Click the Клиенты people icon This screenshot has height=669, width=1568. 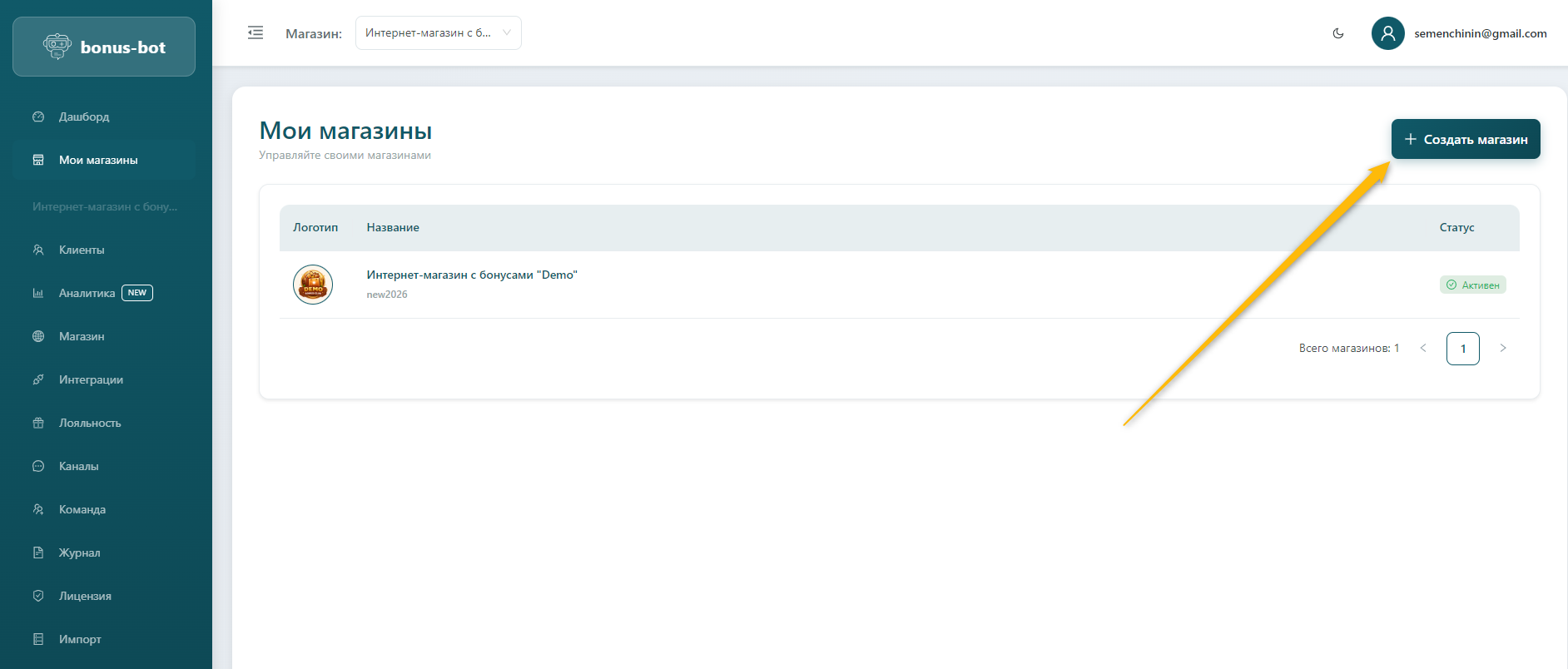tap(38, 250)
